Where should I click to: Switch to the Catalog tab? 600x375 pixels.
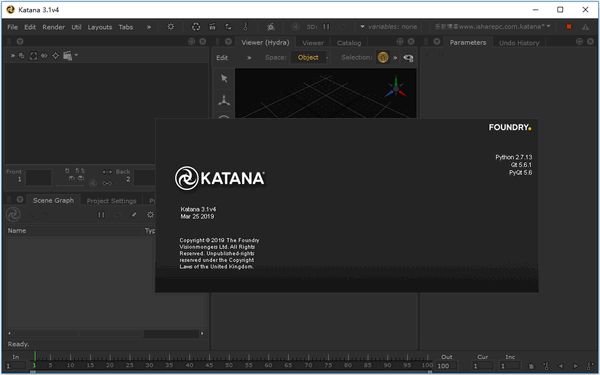tap(349, 43)
